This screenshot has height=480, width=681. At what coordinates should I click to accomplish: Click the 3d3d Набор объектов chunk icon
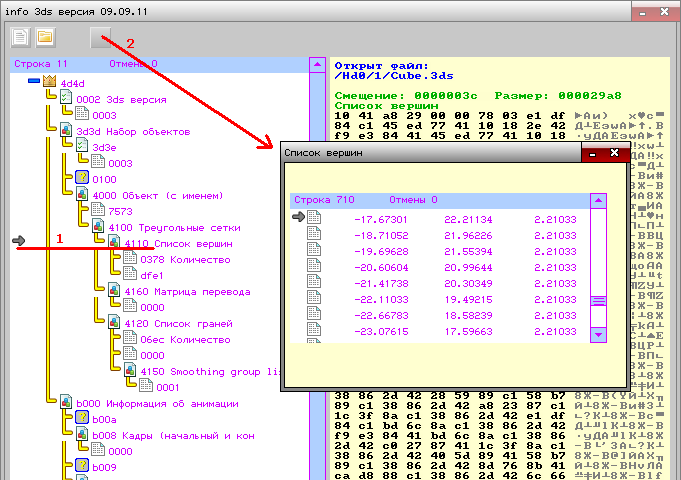click(67, 131)
